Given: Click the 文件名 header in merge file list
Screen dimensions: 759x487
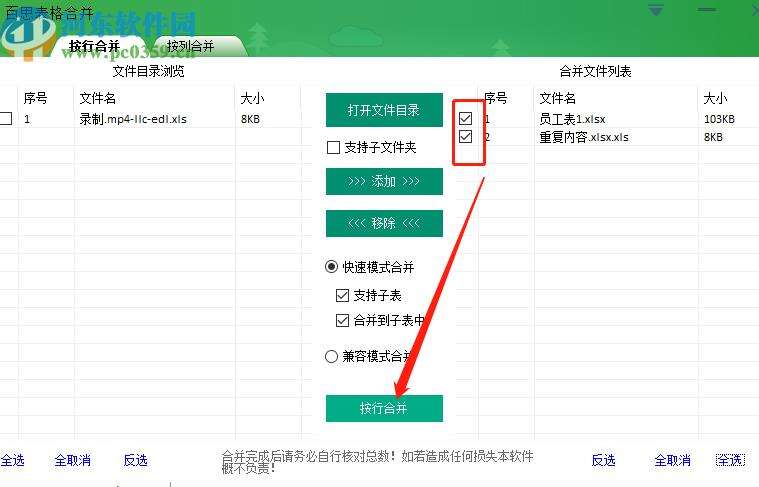Looking at the screenshot, I should pos(558,98).
